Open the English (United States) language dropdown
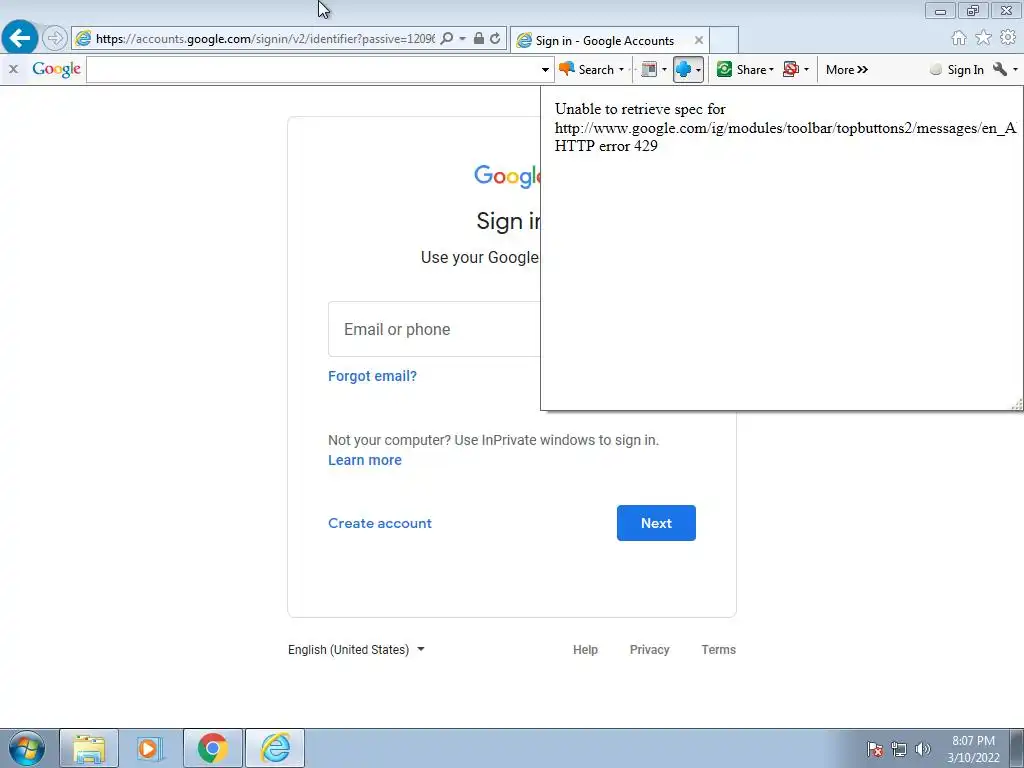Screen dimensions: 1024x768 click(357, 650)
